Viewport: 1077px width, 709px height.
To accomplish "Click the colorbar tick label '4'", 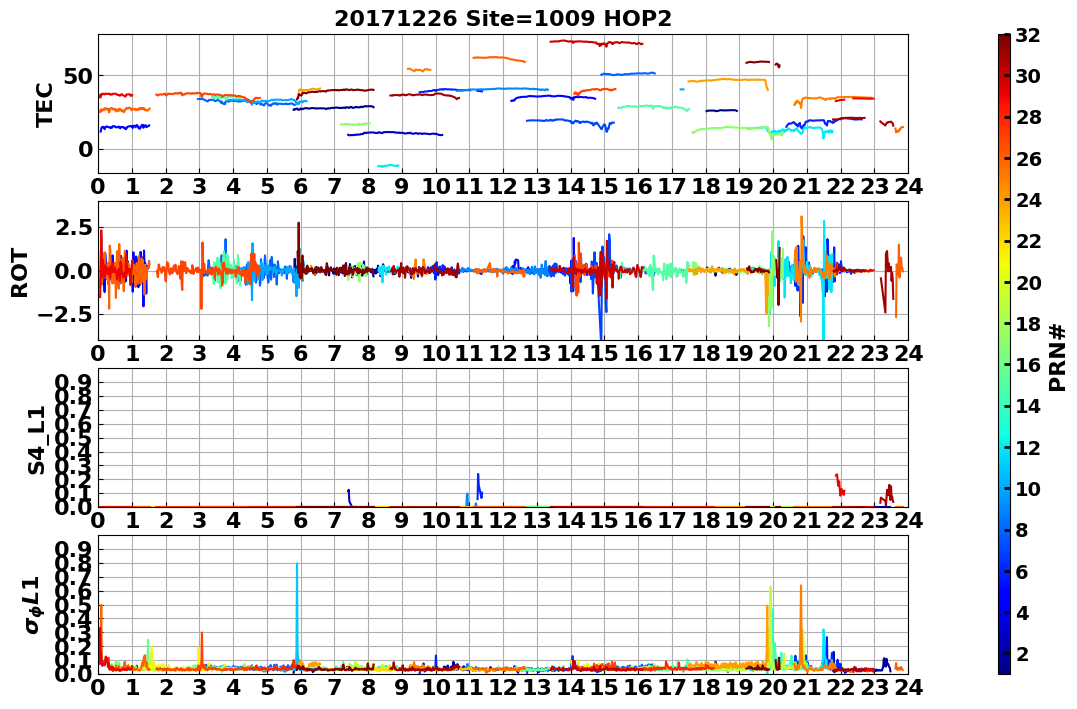I will click(x=1022, y=612).
